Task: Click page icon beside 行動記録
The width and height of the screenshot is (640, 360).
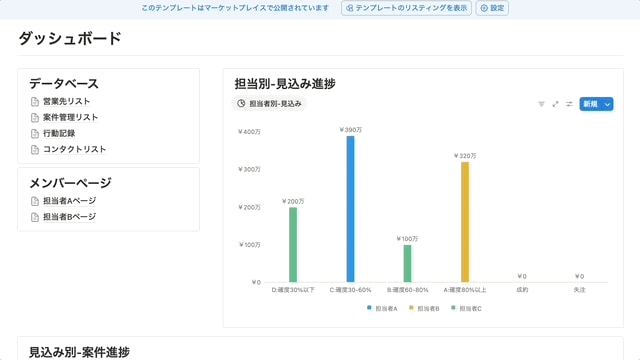Action: tap(35, 133)
